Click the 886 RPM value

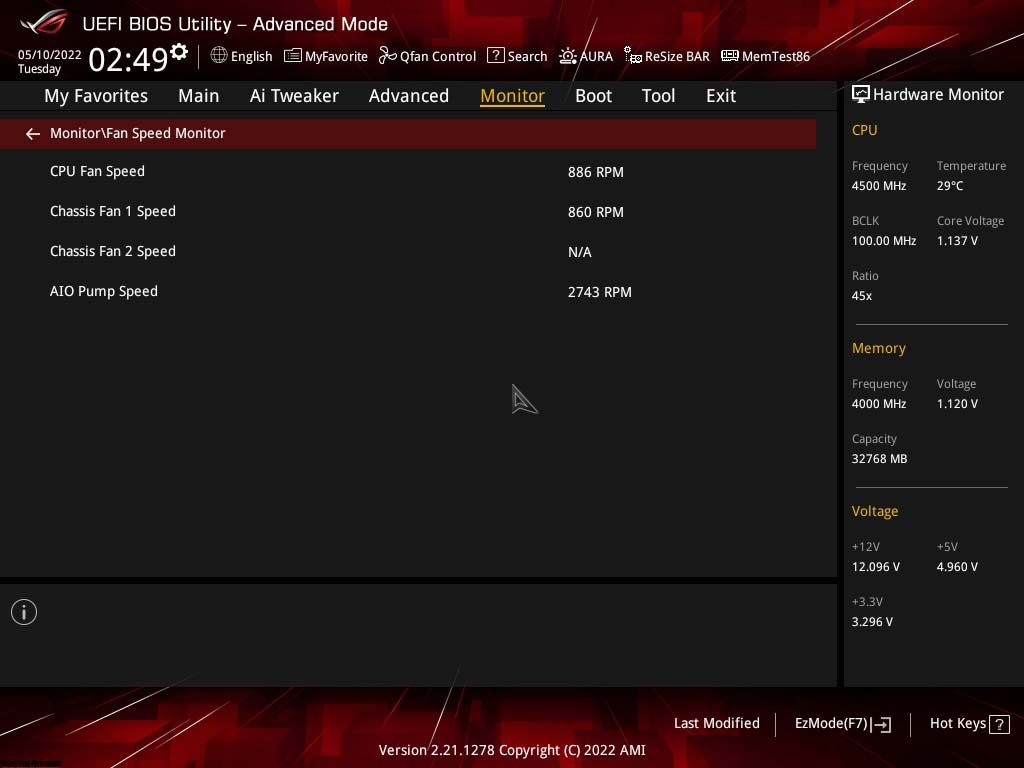[x=596, y=172]
